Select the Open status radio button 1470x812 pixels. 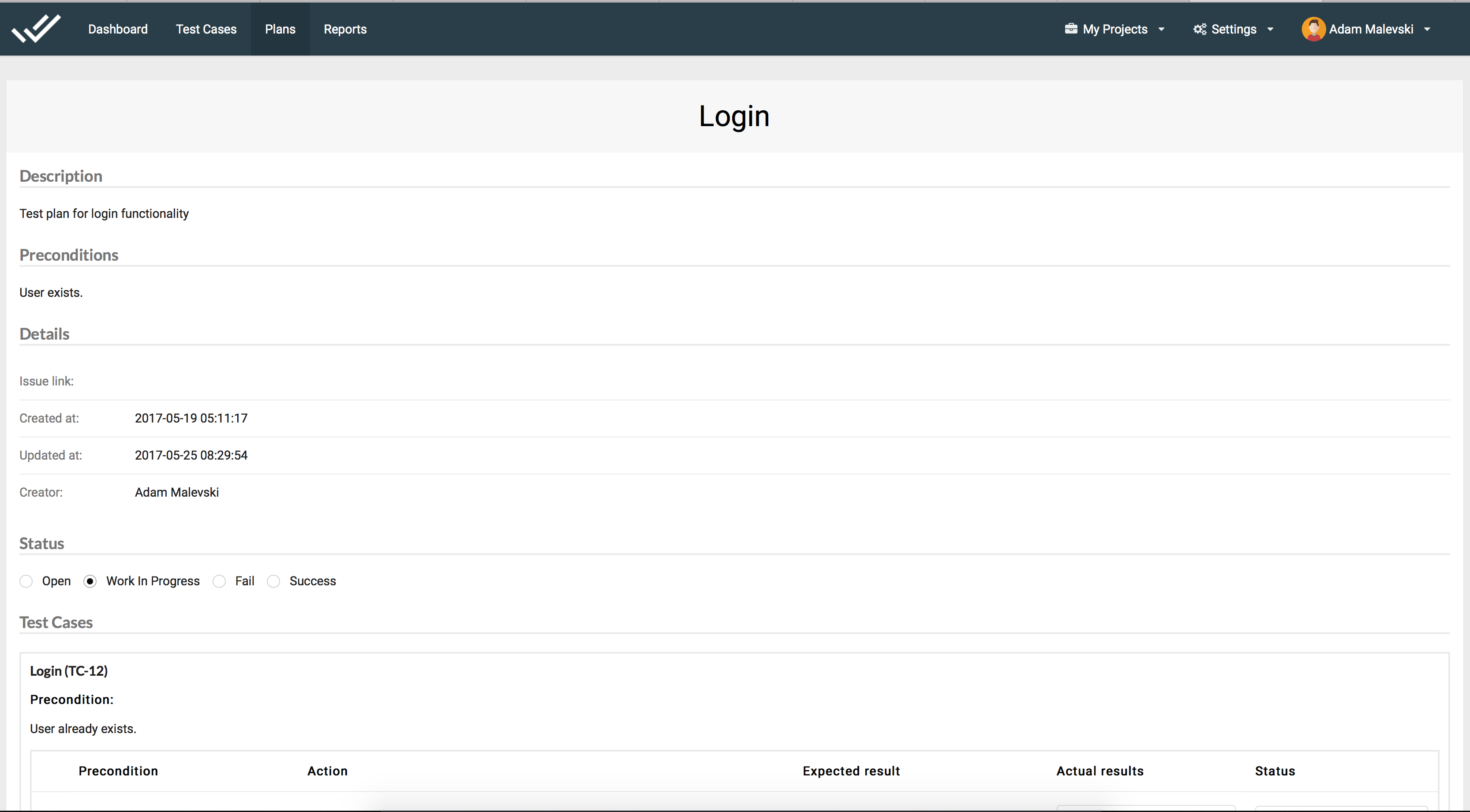26,581
